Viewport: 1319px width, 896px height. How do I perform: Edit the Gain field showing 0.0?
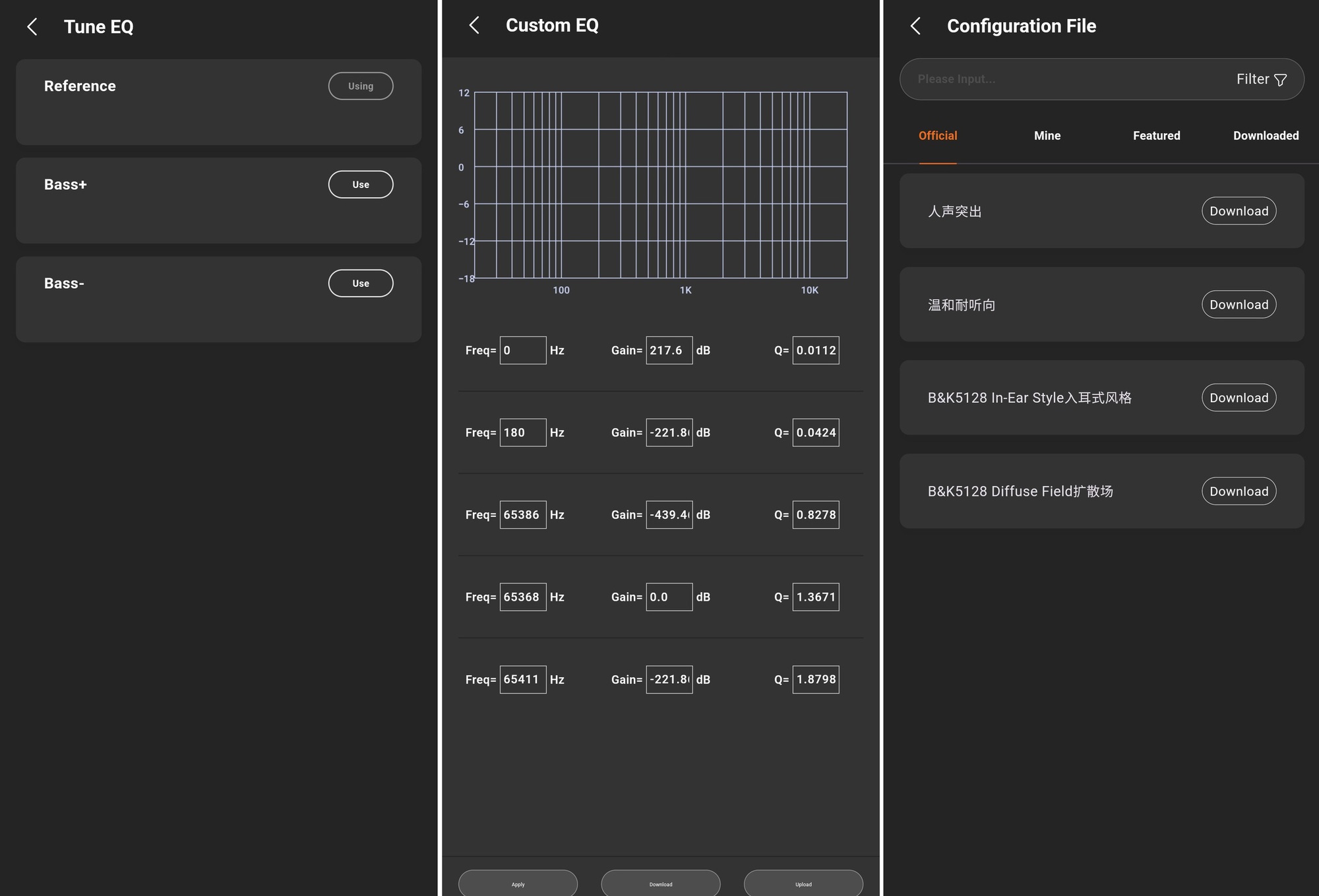pos(669,597)
